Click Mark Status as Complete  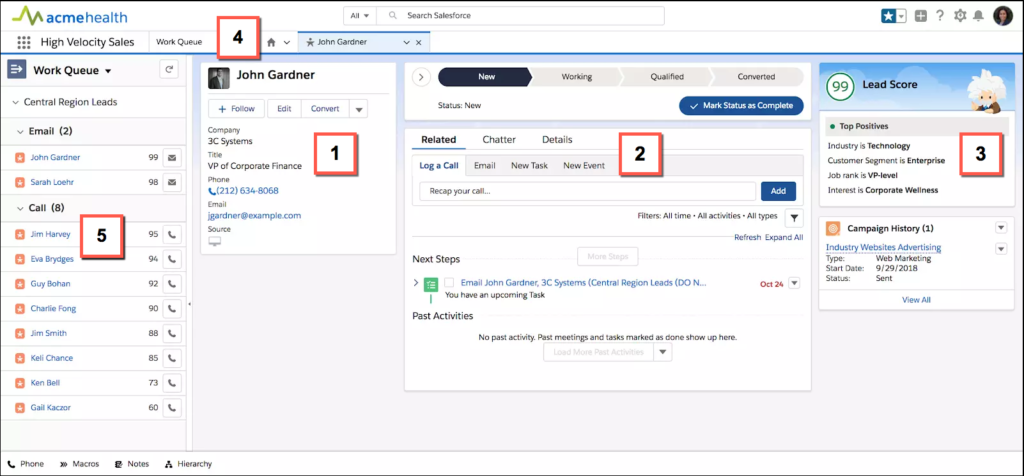(x=741, y=106)
